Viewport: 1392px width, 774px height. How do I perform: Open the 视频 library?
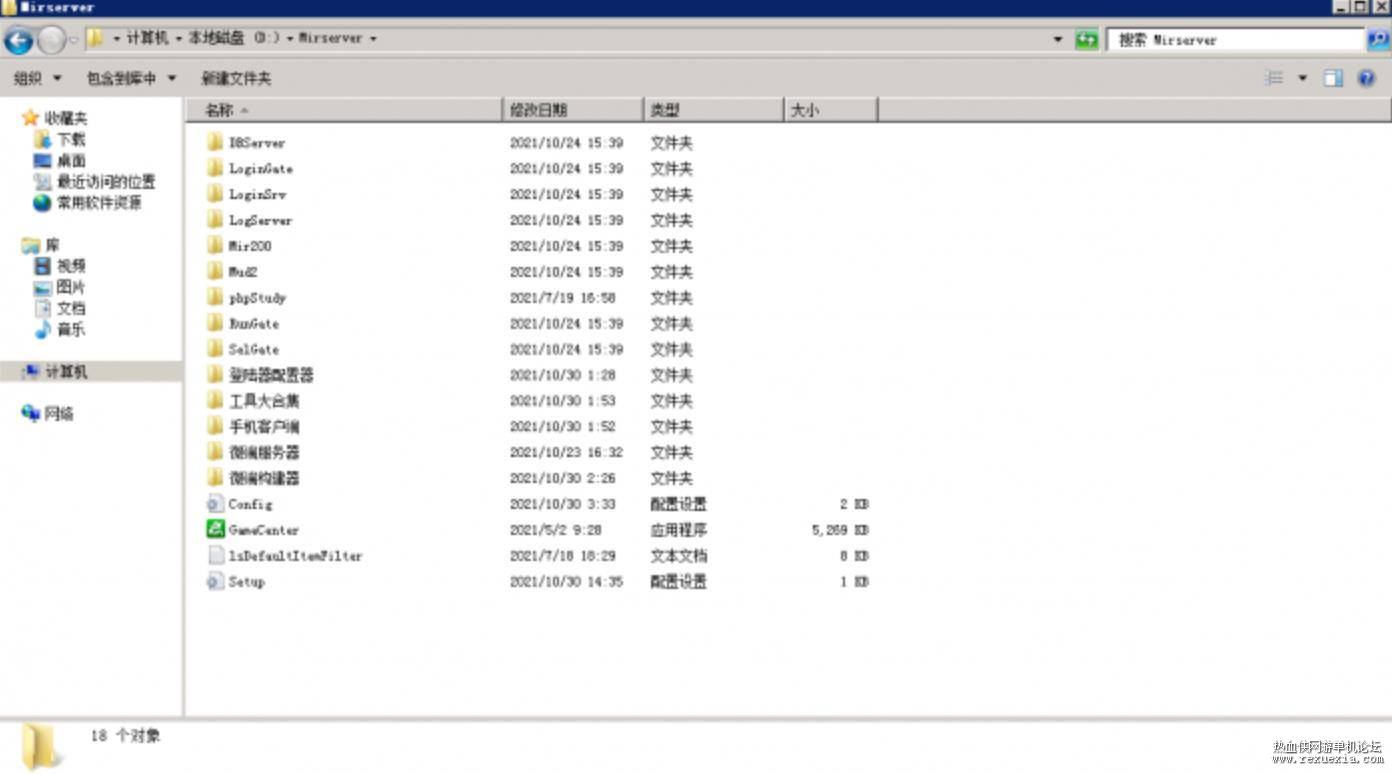tap(70, 266)
